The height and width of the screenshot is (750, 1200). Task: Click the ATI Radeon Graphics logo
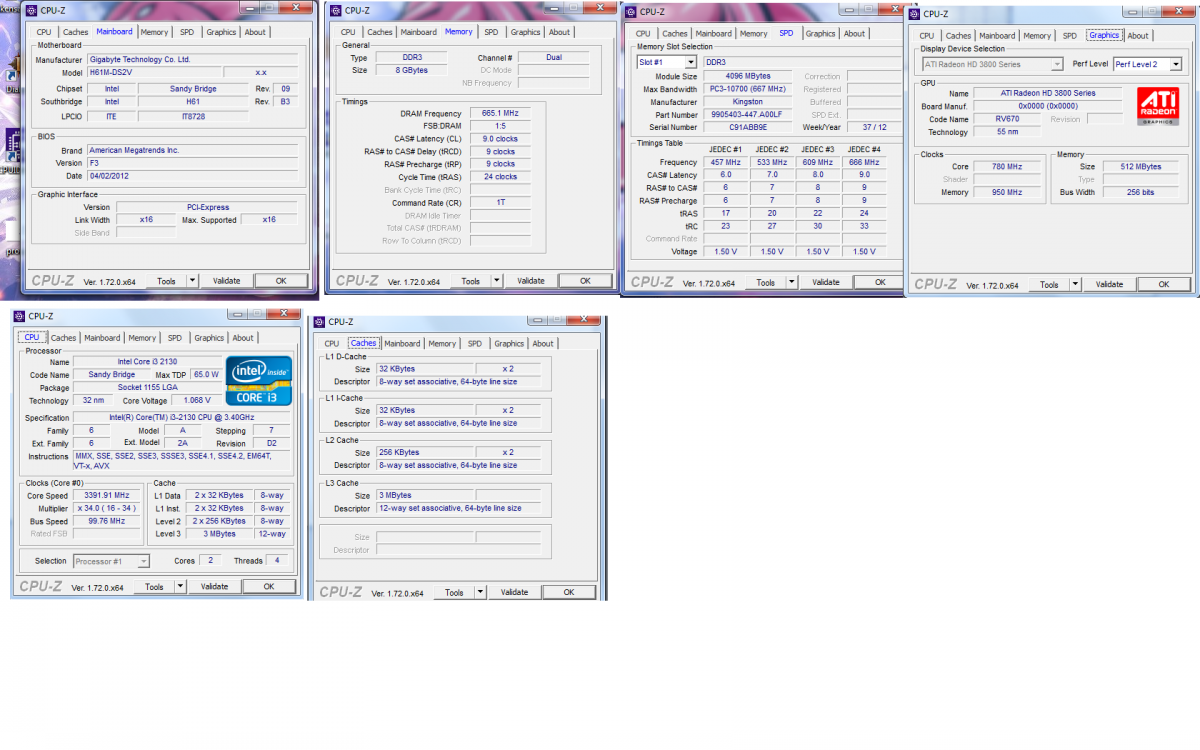(1158, 108)
